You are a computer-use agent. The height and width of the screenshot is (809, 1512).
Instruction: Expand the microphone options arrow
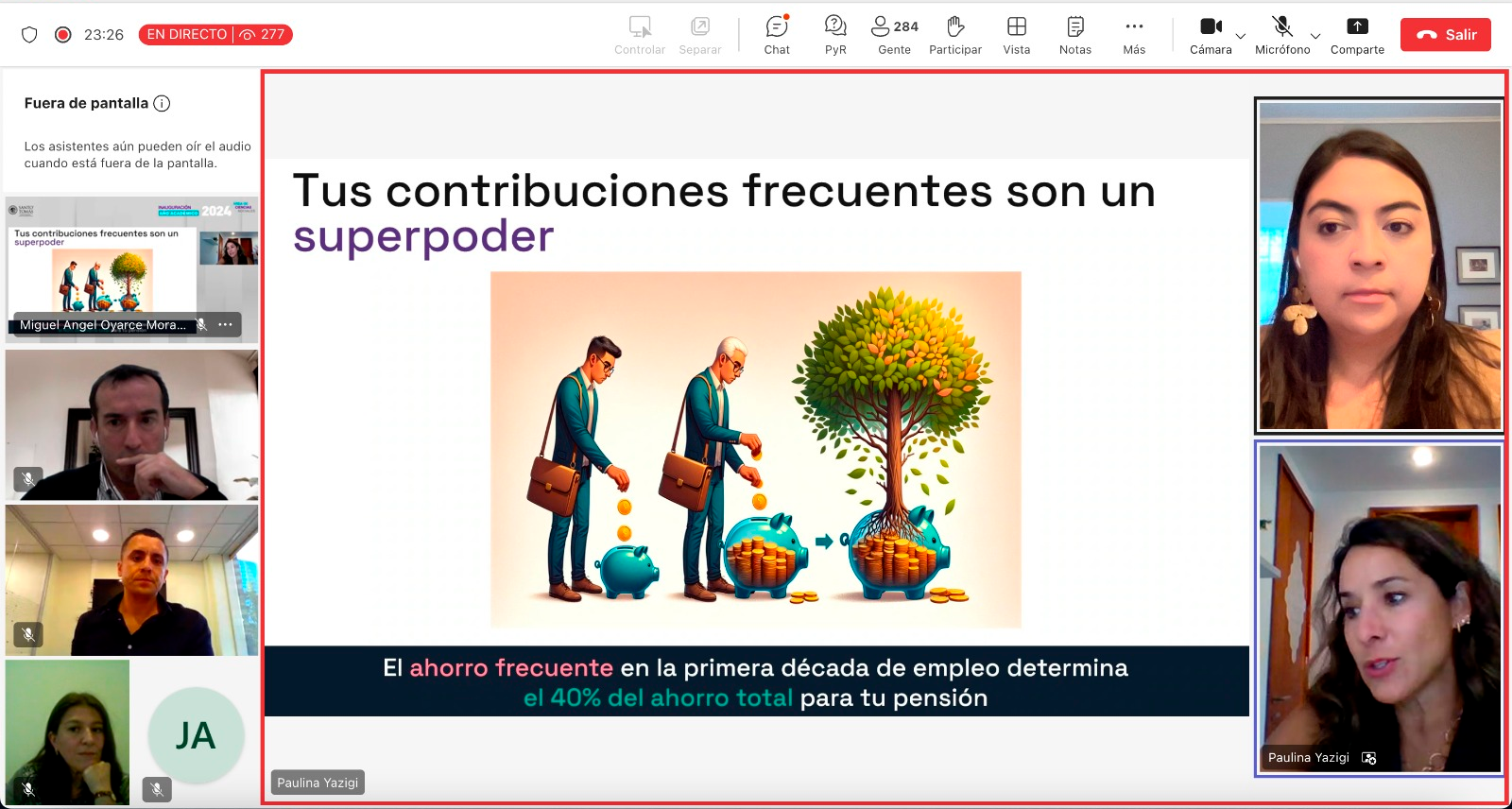(1315, 37)
